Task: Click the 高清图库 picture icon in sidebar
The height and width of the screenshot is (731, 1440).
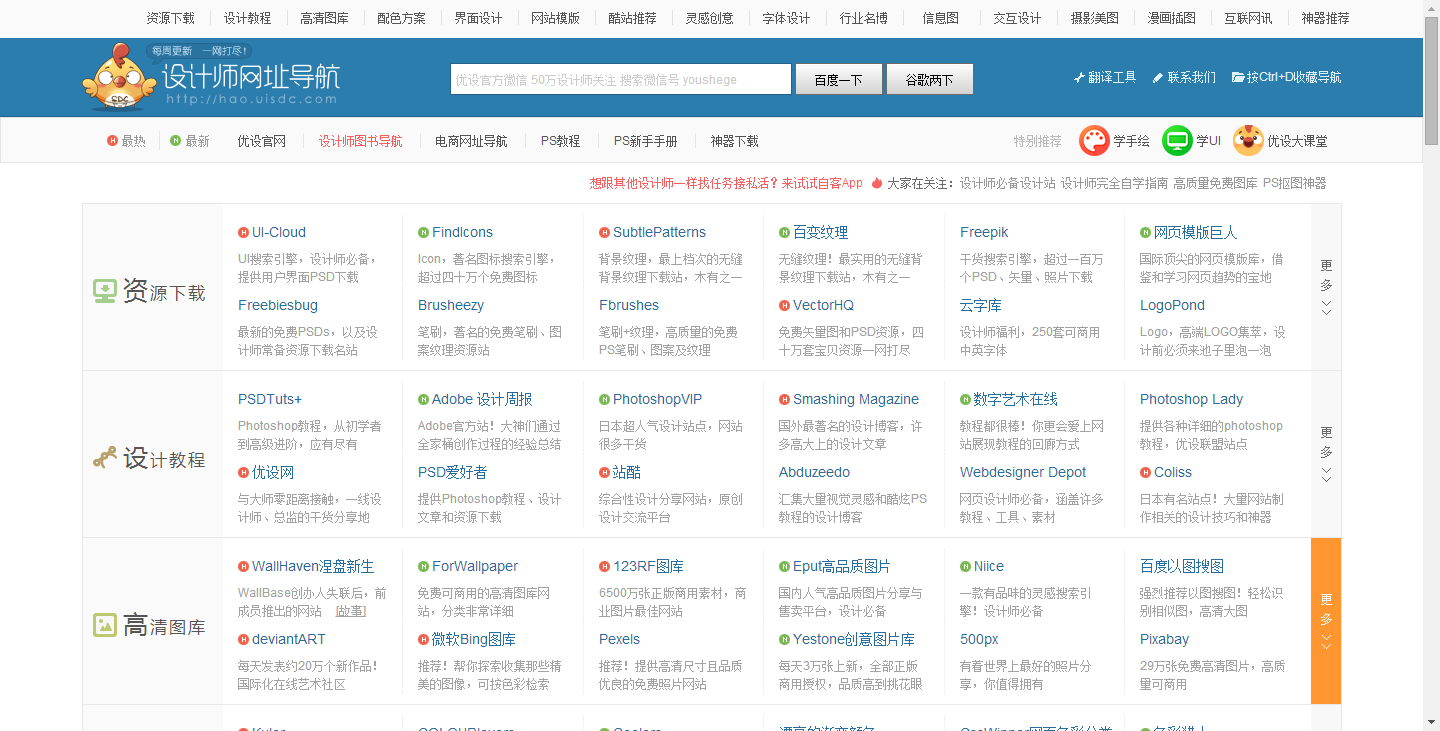Action: tap(106, 623)
